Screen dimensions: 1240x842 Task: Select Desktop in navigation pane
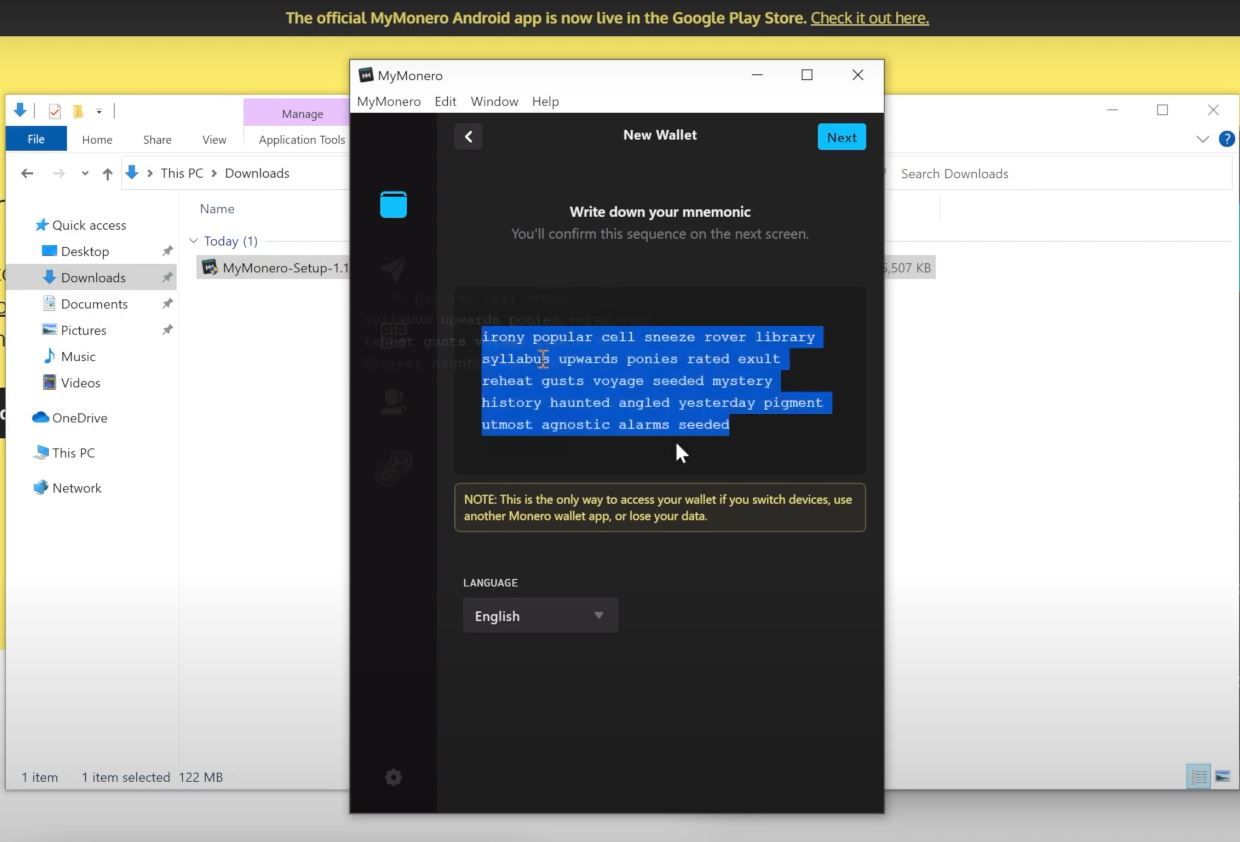(x=84, y=251)
